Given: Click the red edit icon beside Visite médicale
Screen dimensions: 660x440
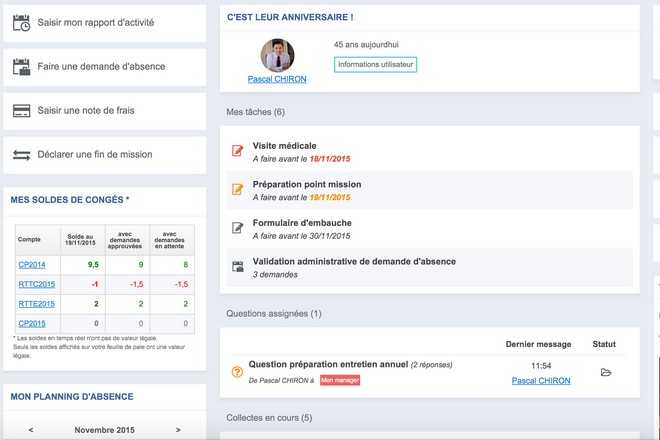Looking at the screenshot, I should pyautogui.click(x=238, y=151).
